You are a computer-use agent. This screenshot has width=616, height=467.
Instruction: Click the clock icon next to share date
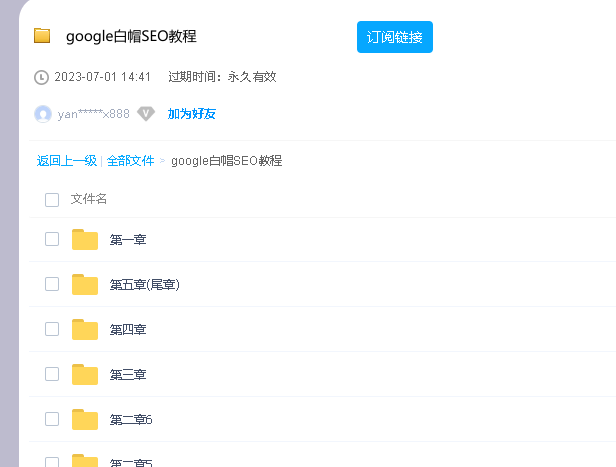tap(41, 77)
